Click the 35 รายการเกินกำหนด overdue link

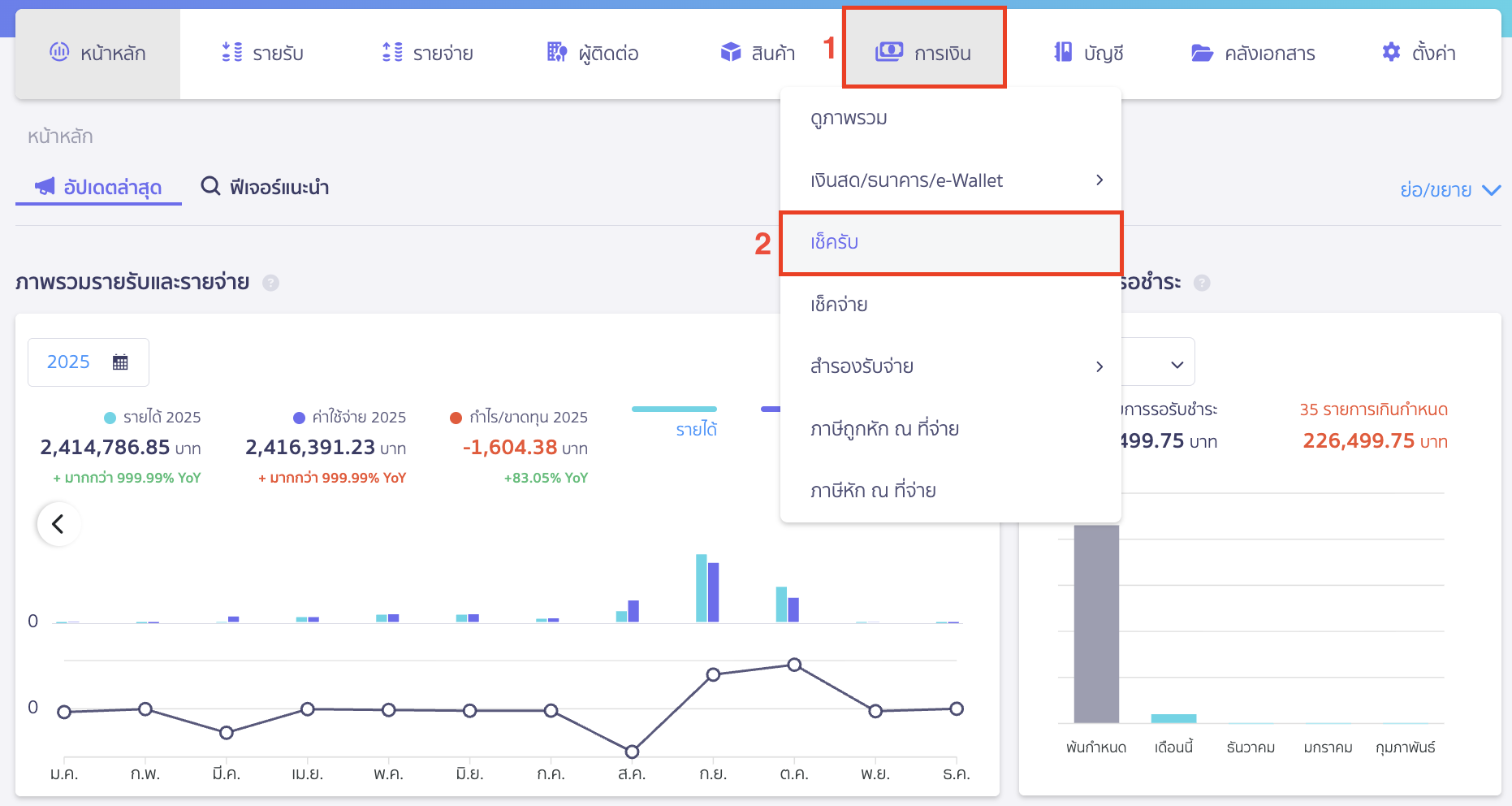[1373, 409]
